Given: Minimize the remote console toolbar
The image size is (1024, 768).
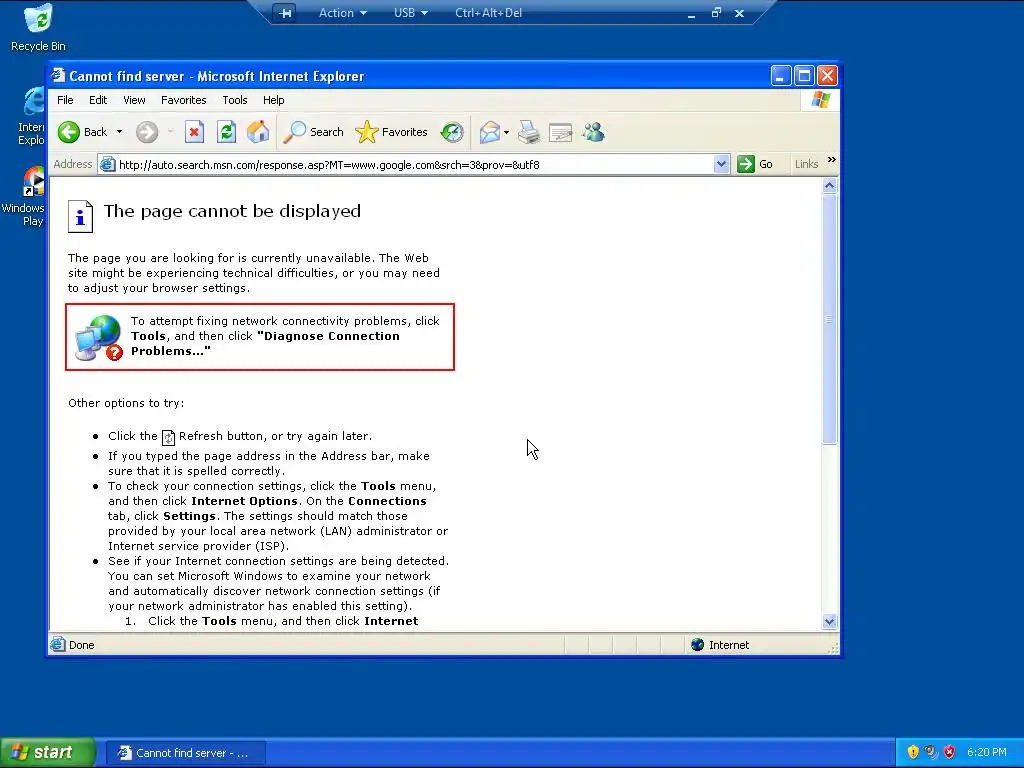Looking at the screenshot, I should point(692,14).
